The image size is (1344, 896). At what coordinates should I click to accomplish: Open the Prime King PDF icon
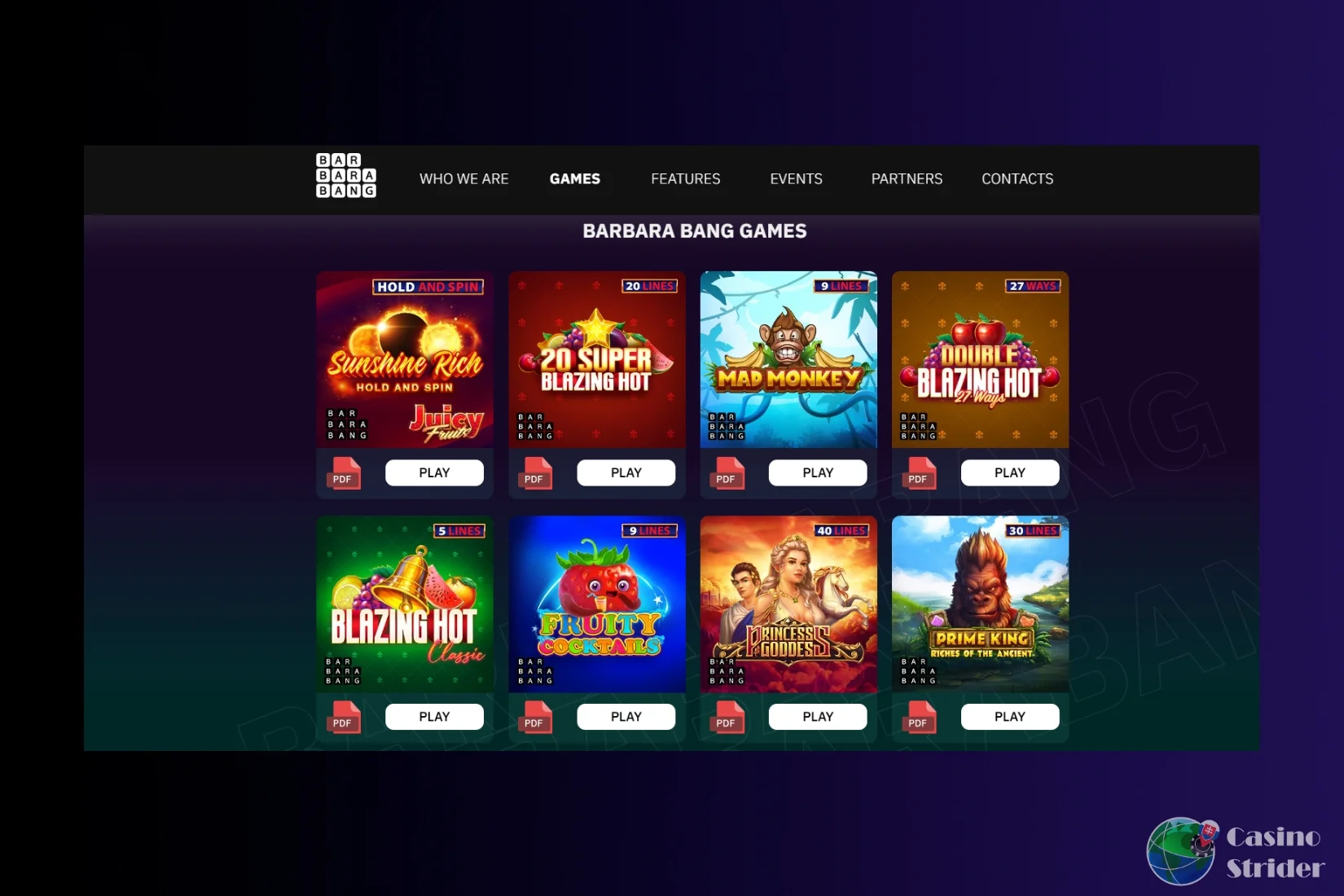coord(919,718)
